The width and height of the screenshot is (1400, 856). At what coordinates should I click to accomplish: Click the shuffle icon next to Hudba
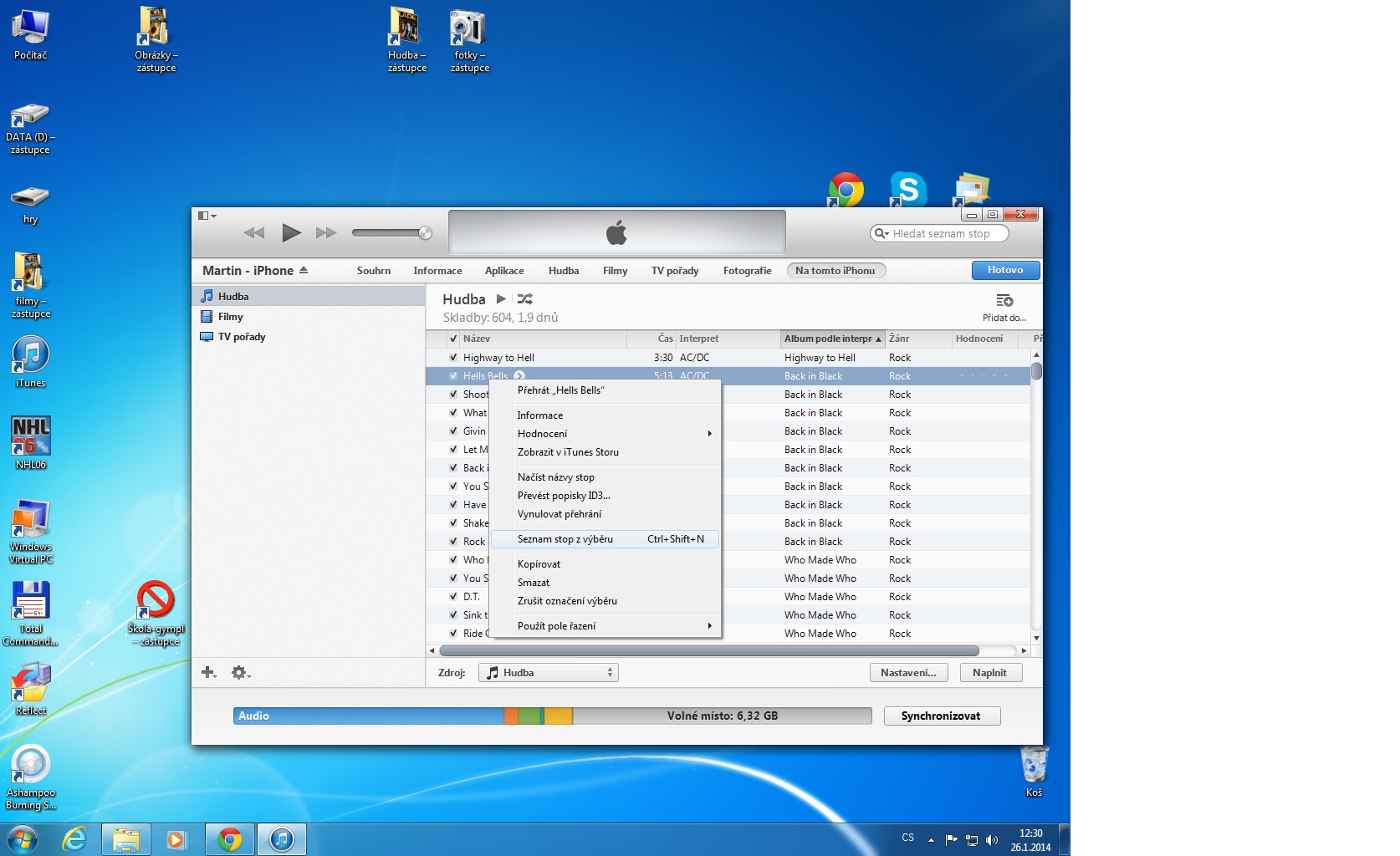(525, 299)
